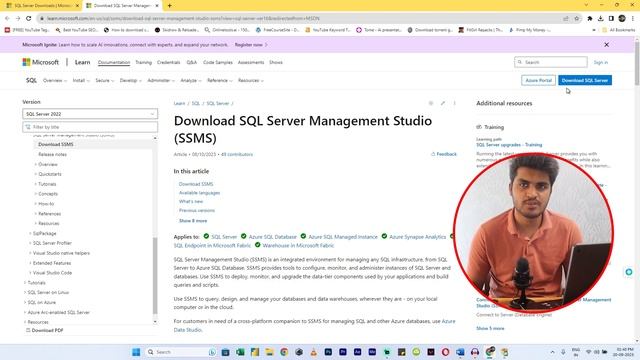The image size is (640, 360).
Task: Open Premiere Pro from the taskbar
Action: click(x=343, y=352)
